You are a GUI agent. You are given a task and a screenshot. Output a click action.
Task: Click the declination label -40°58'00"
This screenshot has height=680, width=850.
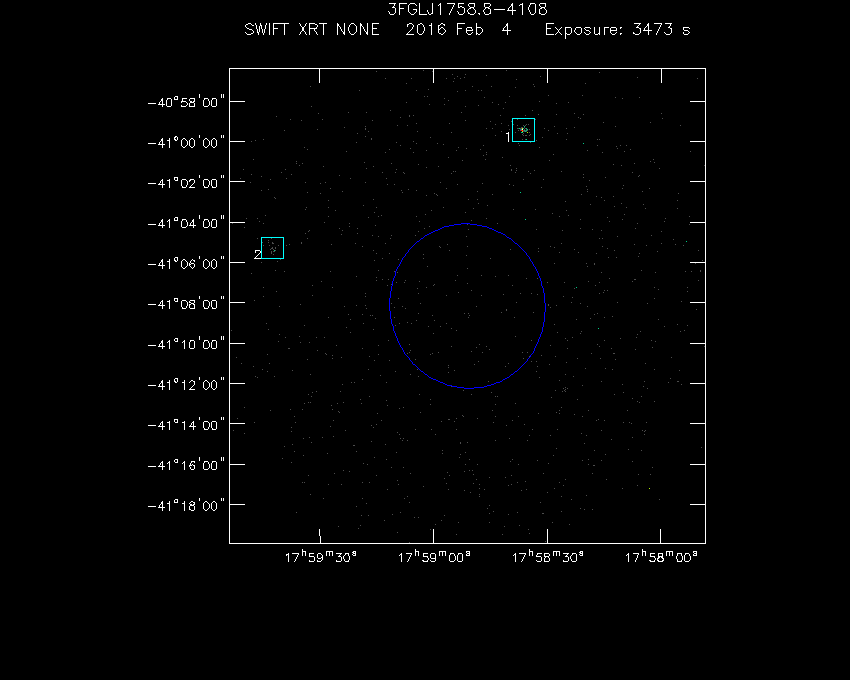[x=186, y=102]
